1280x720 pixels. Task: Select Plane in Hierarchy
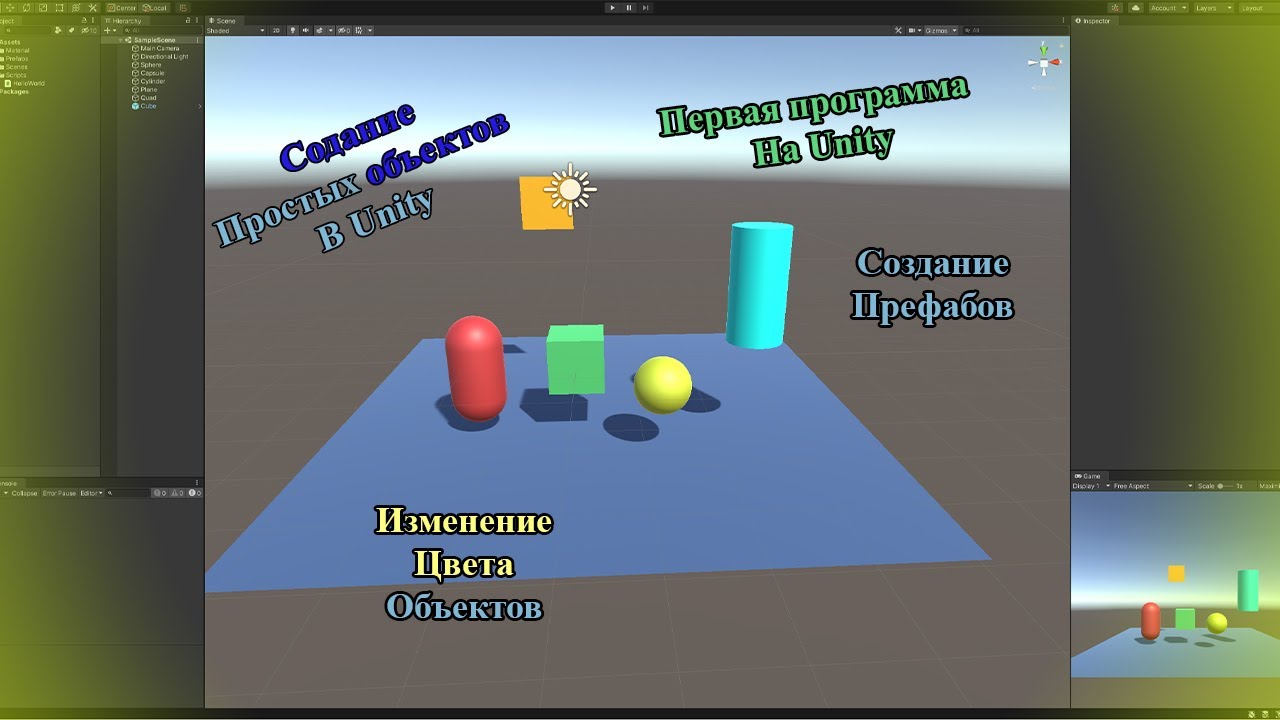coord(143,90)
